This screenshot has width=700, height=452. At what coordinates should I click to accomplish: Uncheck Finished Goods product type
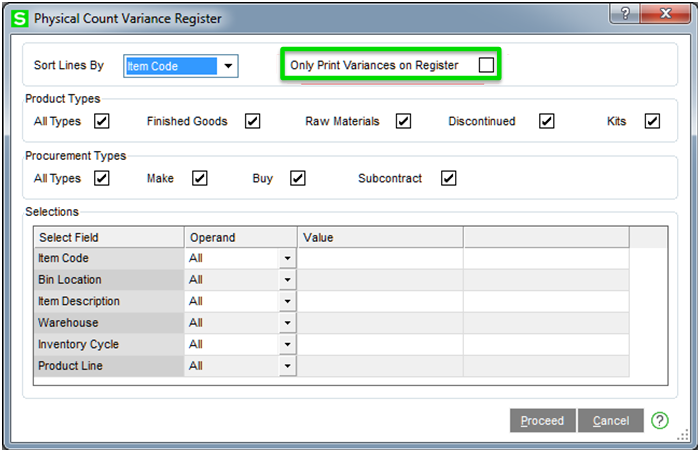(x=252, y=121)
